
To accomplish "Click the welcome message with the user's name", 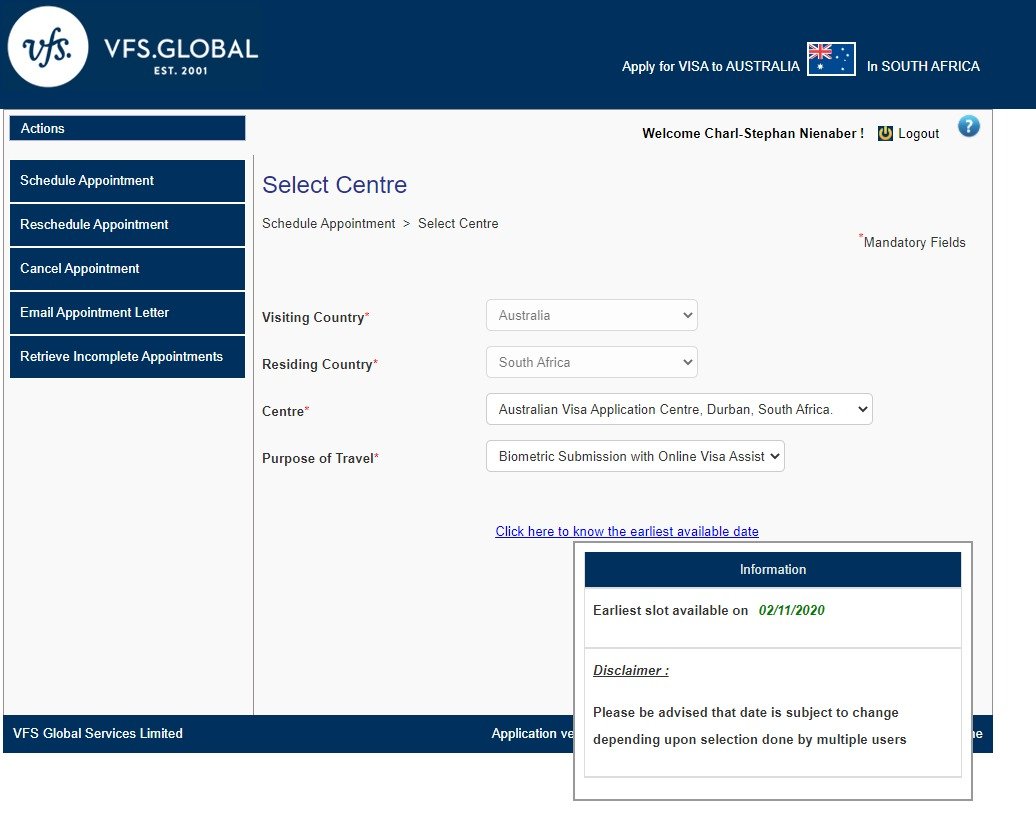I will pyautogui.click(x=753, y=133).
